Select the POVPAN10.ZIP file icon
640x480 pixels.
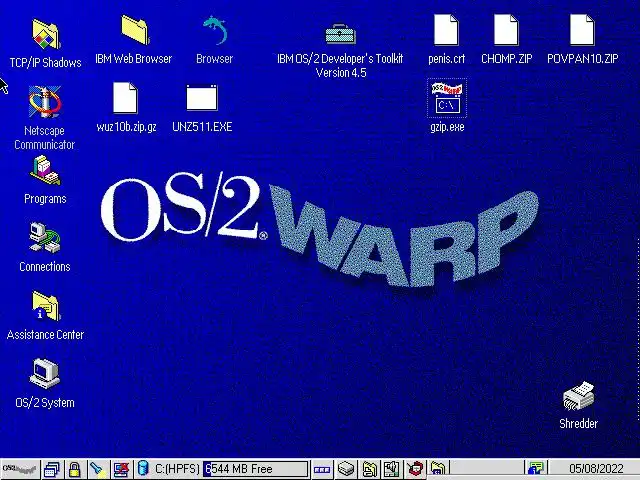click(582, 30)
